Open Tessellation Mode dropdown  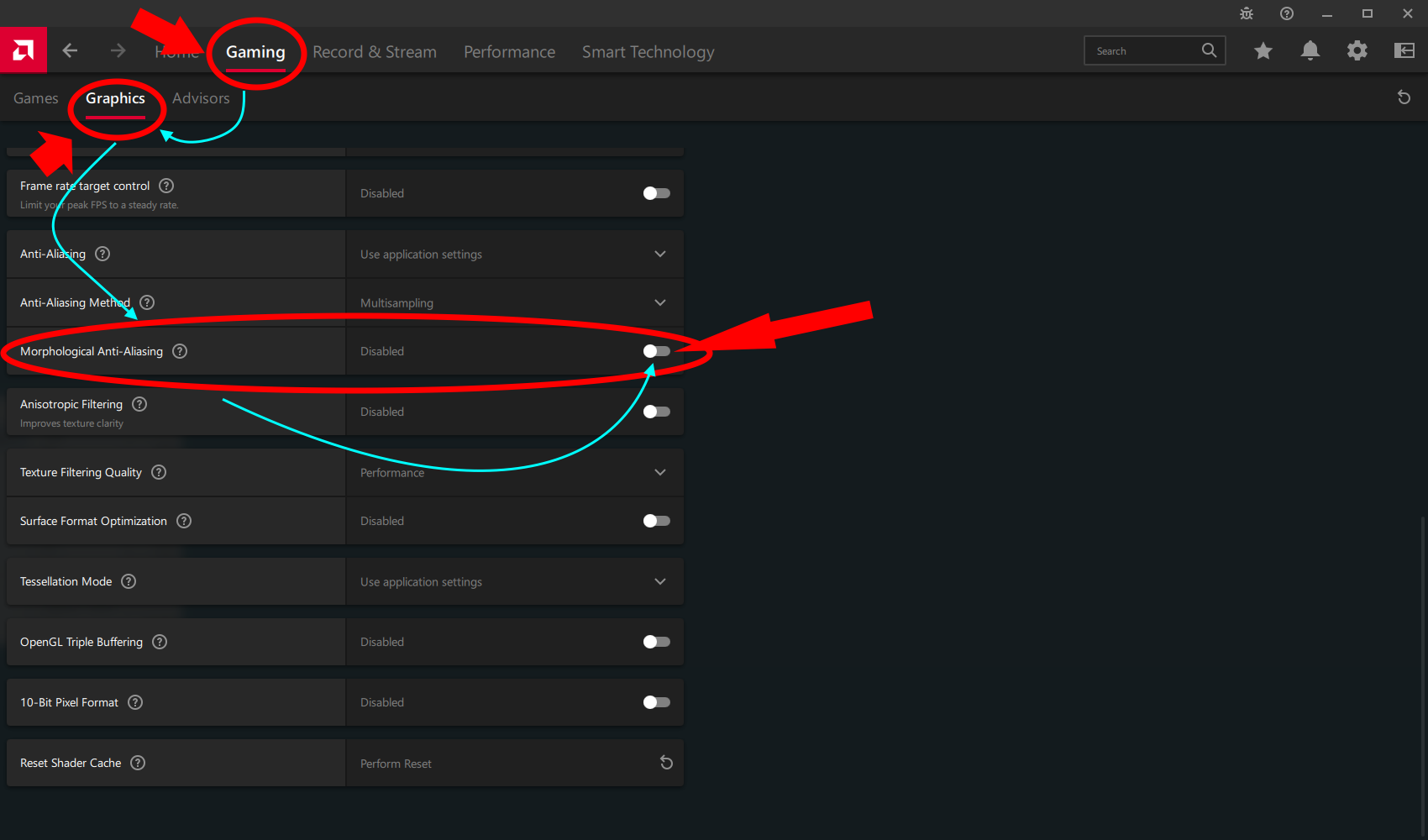(514, 581)
